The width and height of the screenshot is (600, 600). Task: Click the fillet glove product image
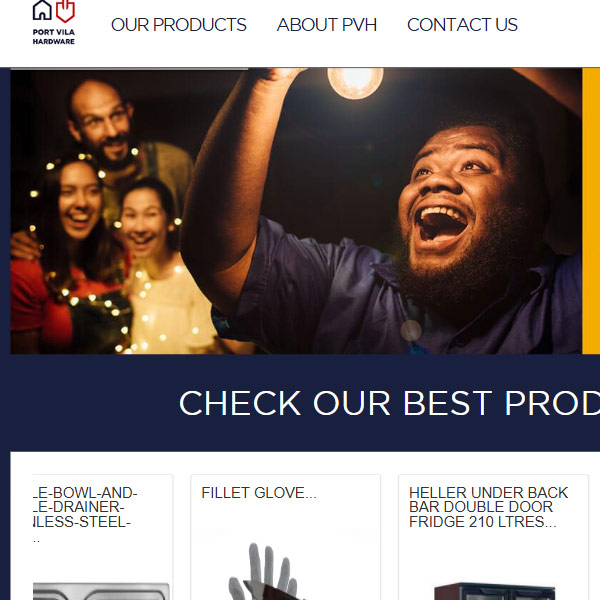click(x=264, y=571)
